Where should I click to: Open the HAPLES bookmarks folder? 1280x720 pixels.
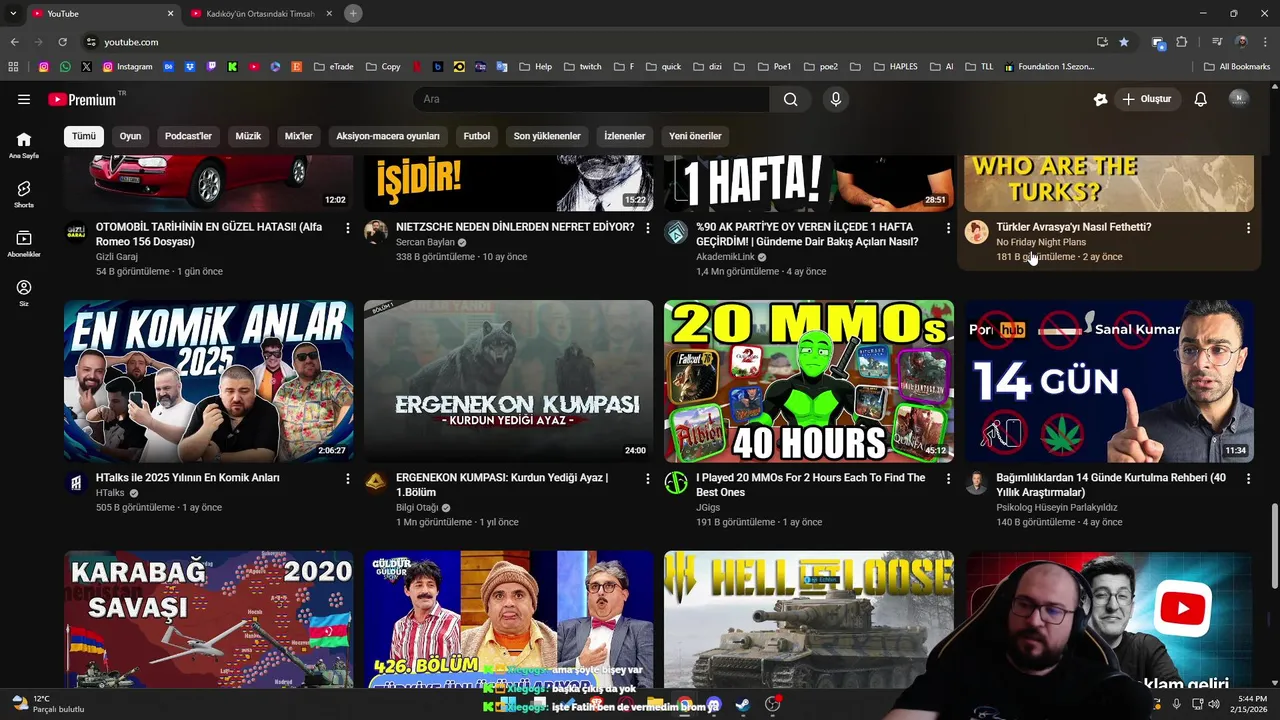pos(894,67)
